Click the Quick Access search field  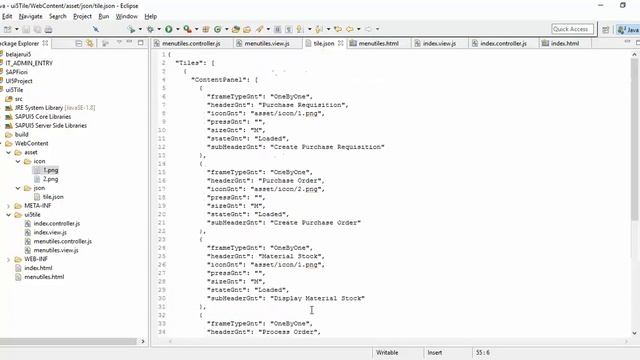(x=572, y=29)
